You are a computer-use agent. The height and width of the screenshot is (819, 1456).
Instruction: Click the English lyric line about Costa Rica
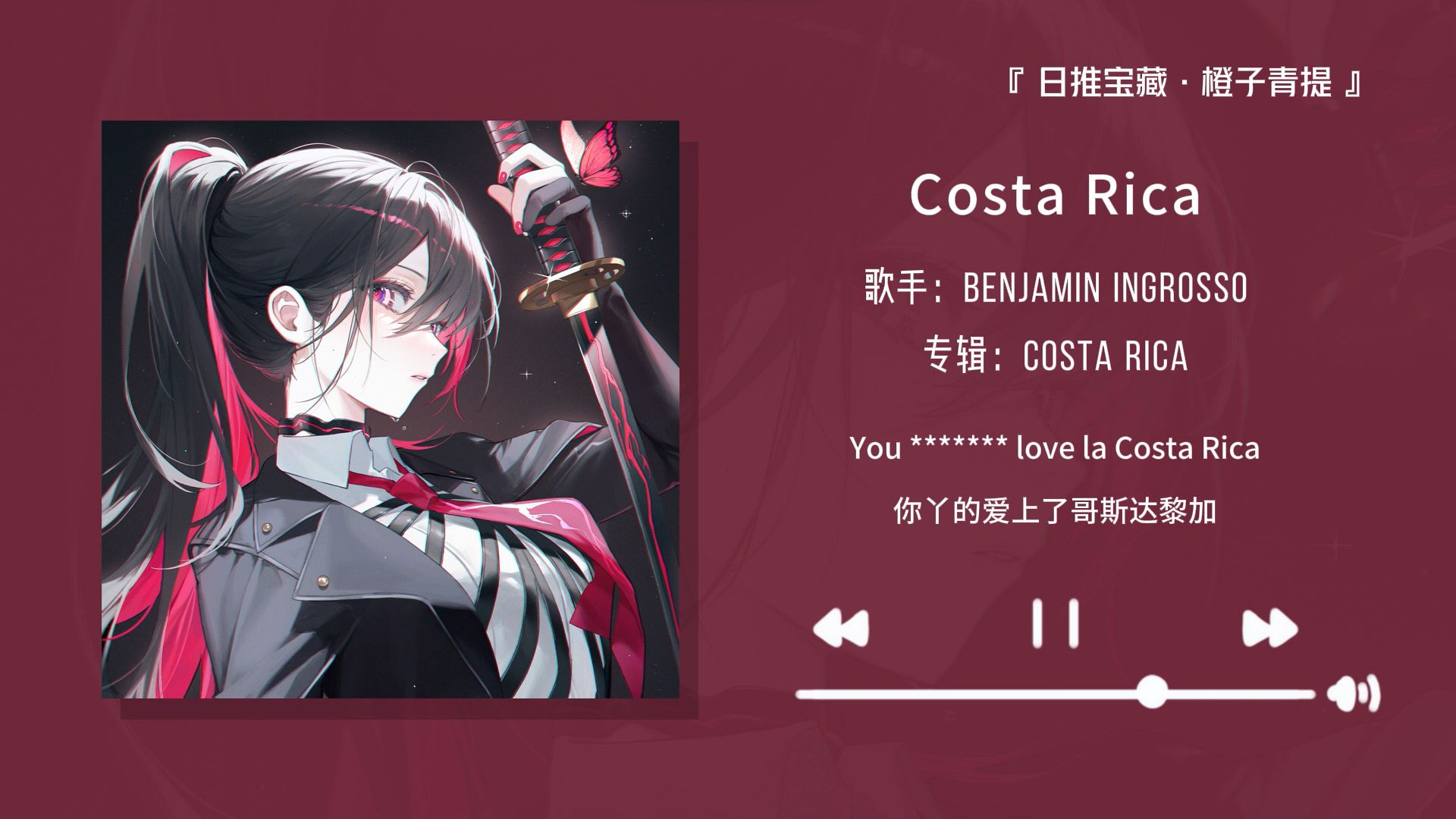pos(1054,448)
